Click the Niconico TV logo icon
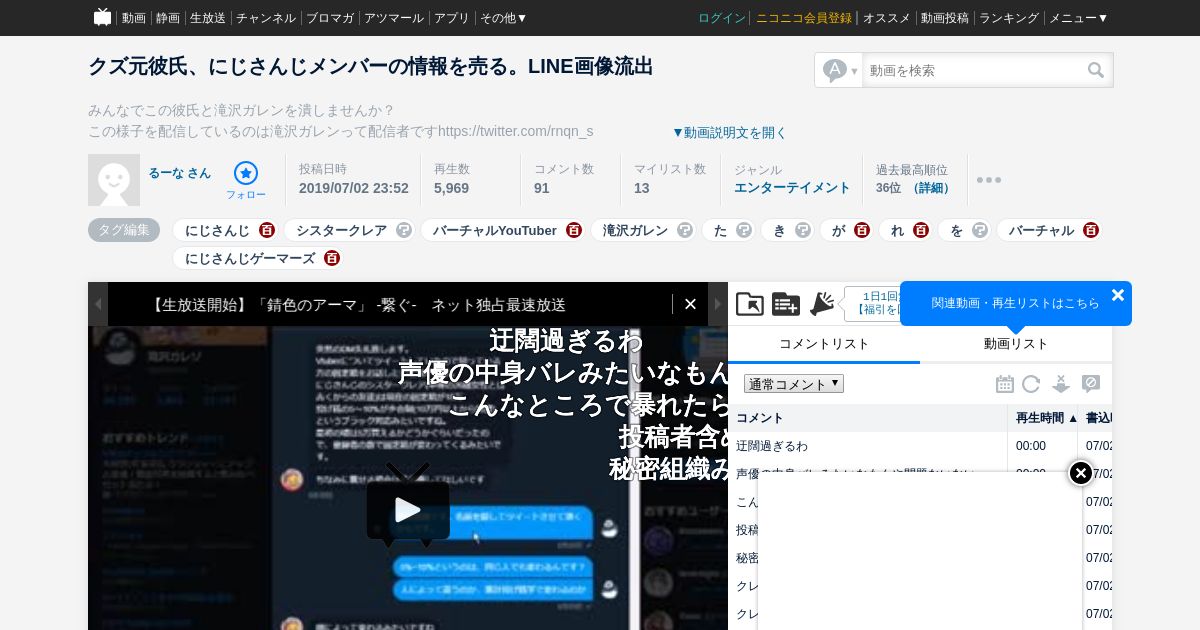 pos(102,17)
